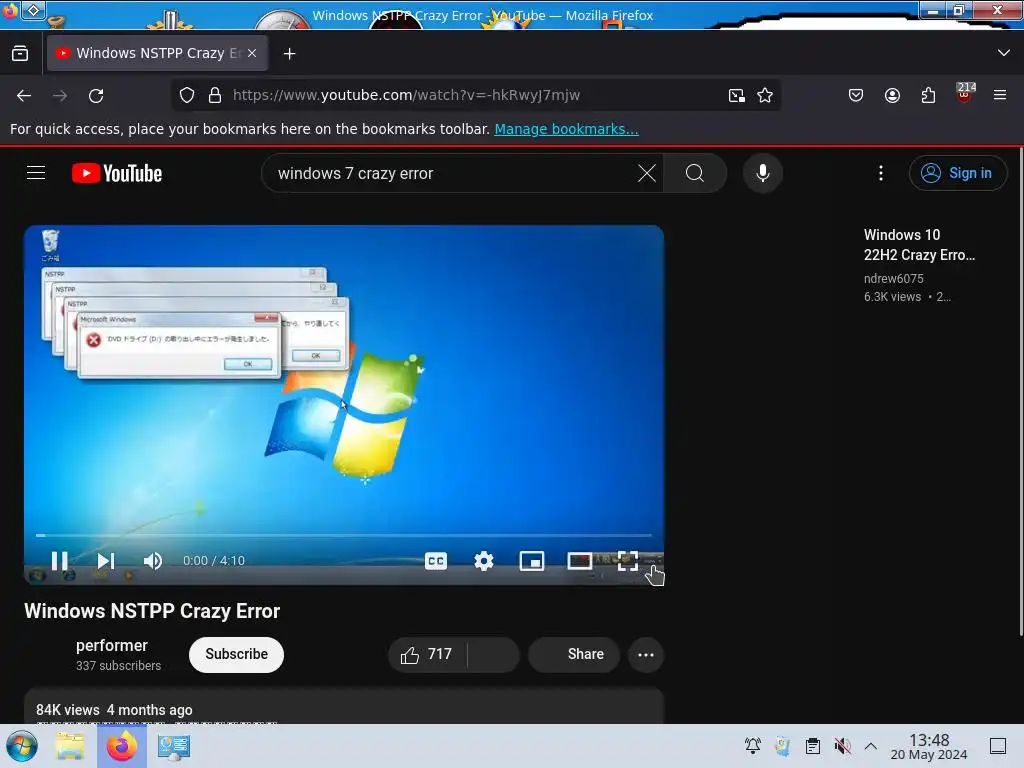
Task: Skip to the next video
Action: [106, 561]
